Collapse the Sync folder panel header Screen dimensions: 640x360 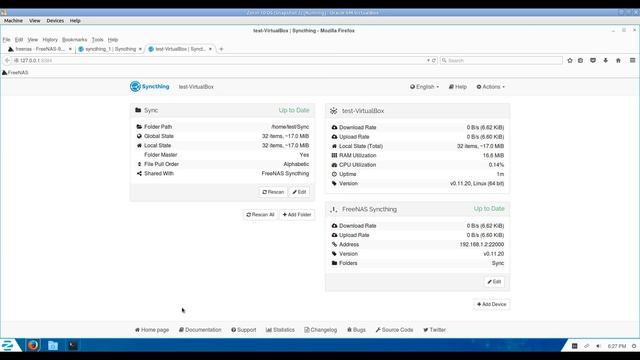222,110
